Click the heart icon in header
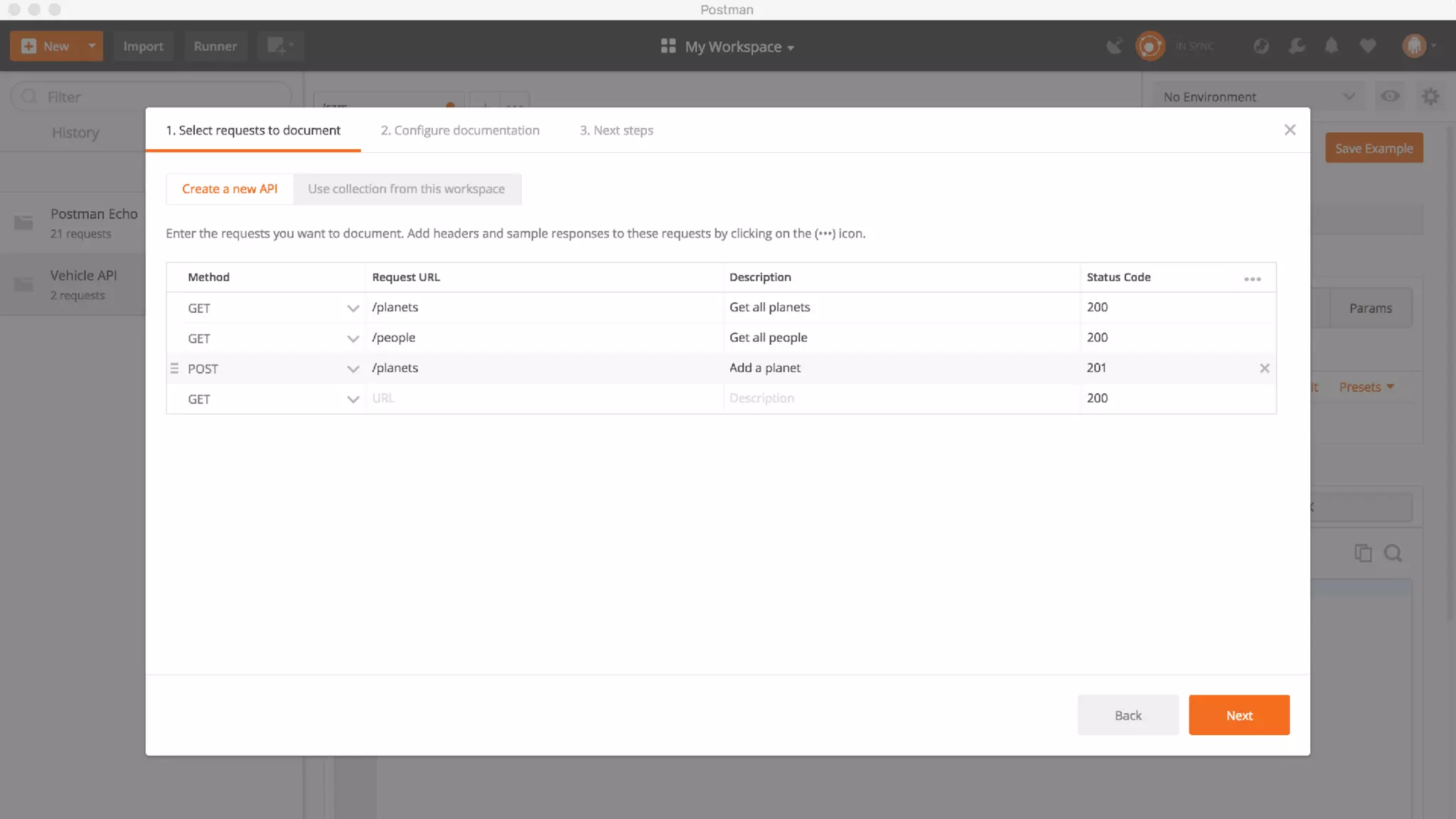Viewport: 1456px width, 819px height. [x=1367, y=46]
